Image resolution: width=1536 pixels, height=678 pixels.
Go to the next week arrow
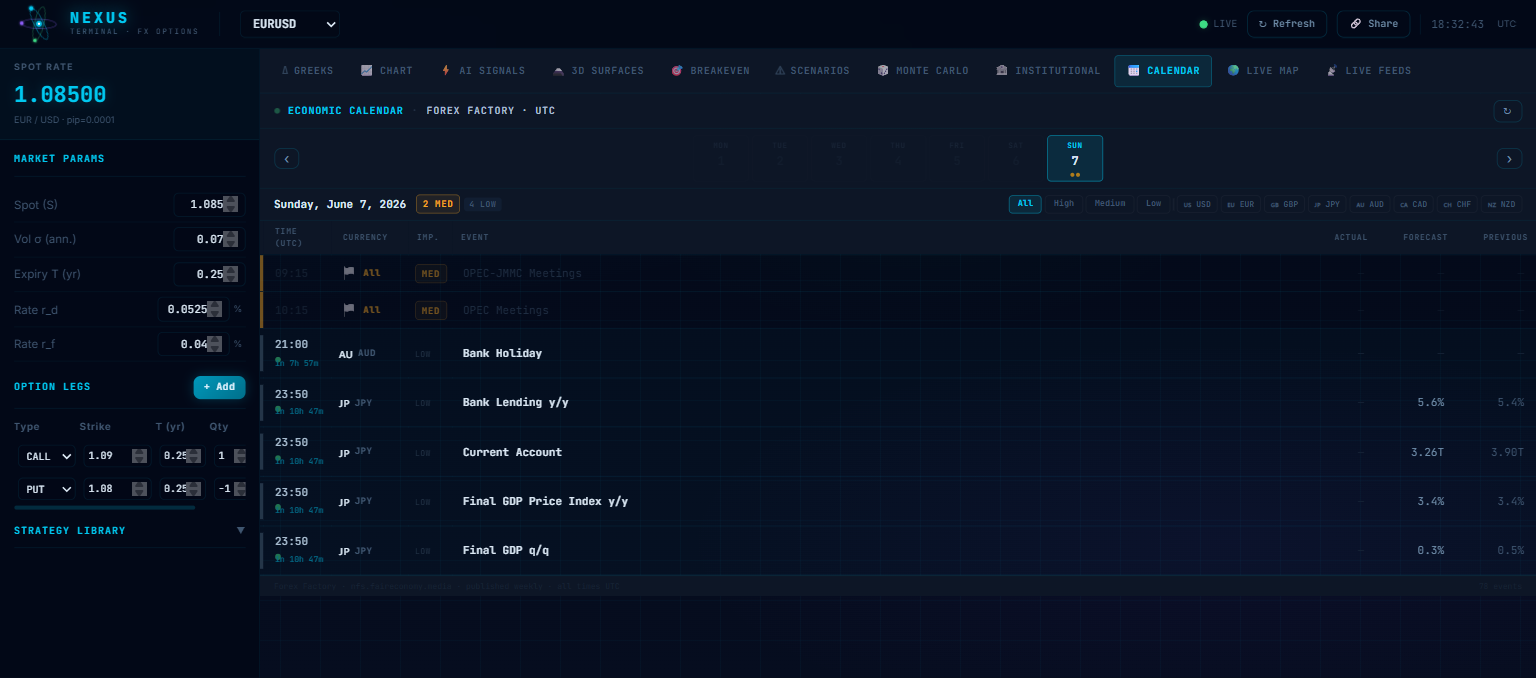point(1509,158)
